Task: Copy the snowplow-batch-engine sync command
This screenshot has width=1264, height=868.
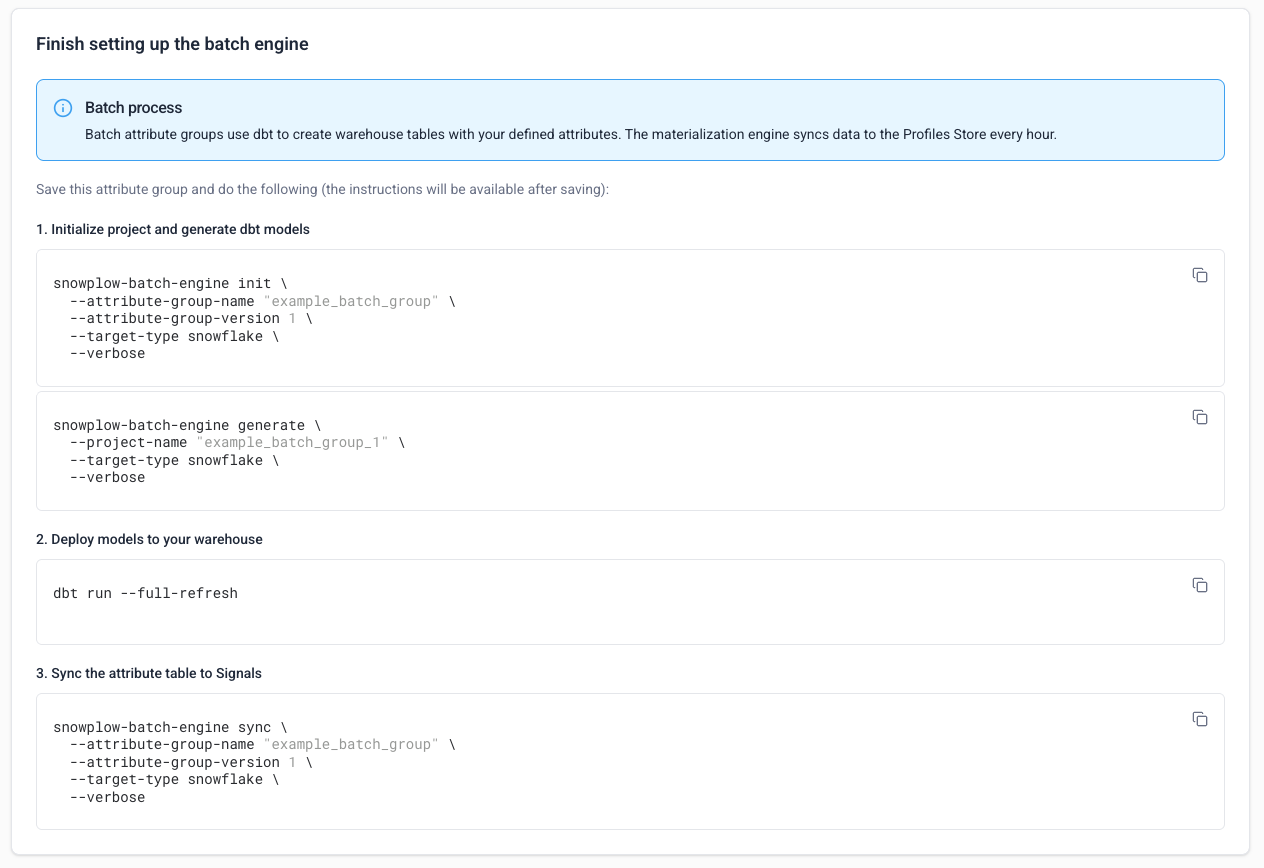Action: coord(1200,719)
